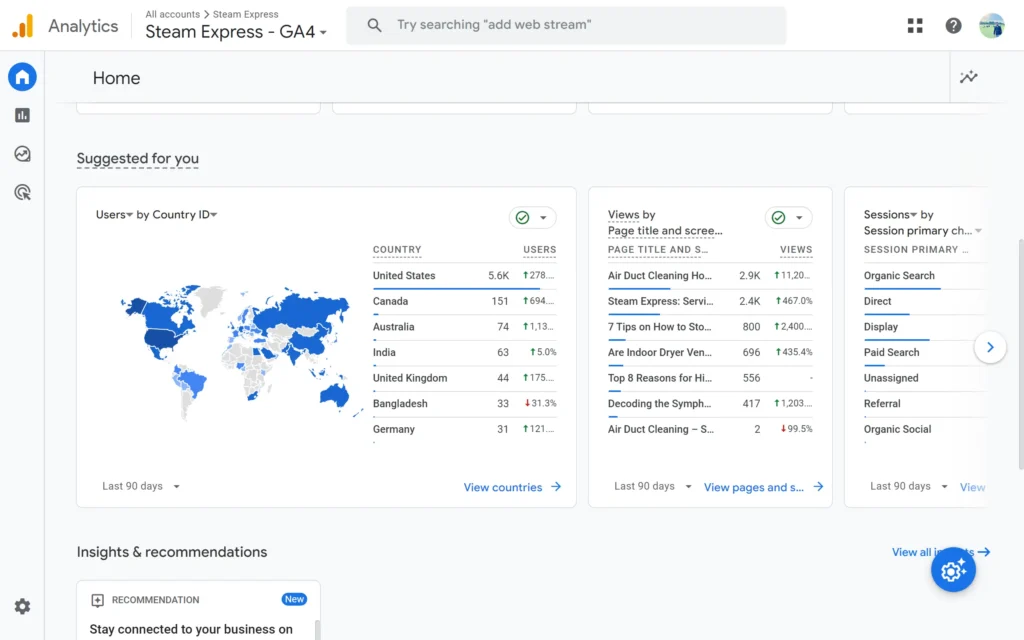Click the next arrow to scroll cards
Screen dimensions: 1024x640
click(990, 348)
